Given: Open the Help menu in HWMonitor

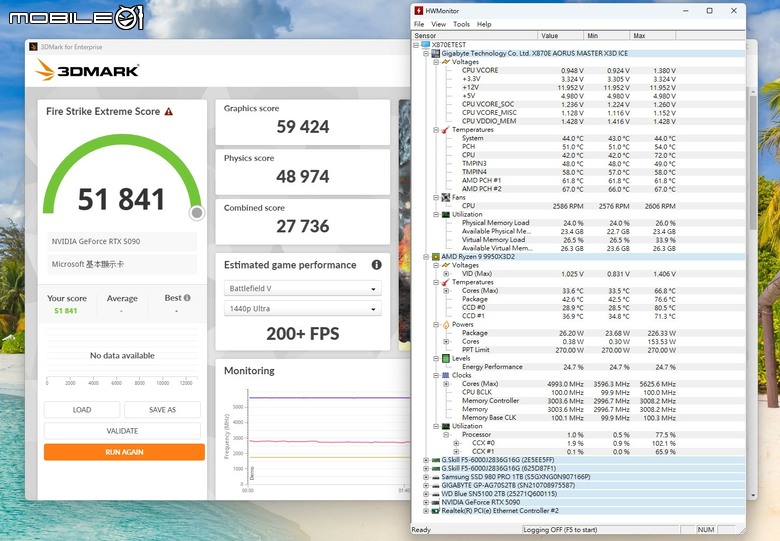Looking at the screenshot, I should (484, 24).
